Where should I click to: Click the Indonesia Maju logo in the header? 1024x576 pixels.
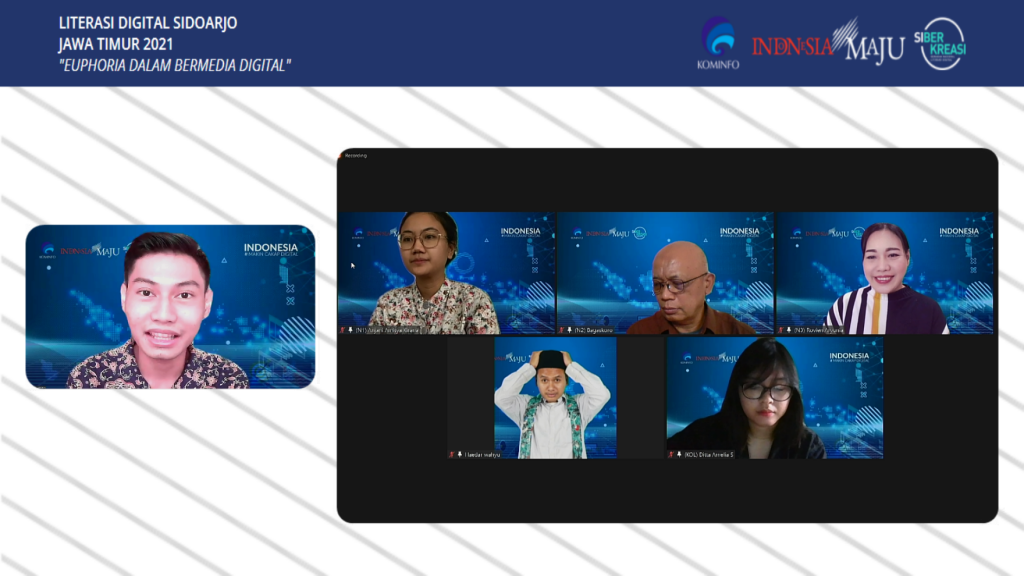click(828, 44)
